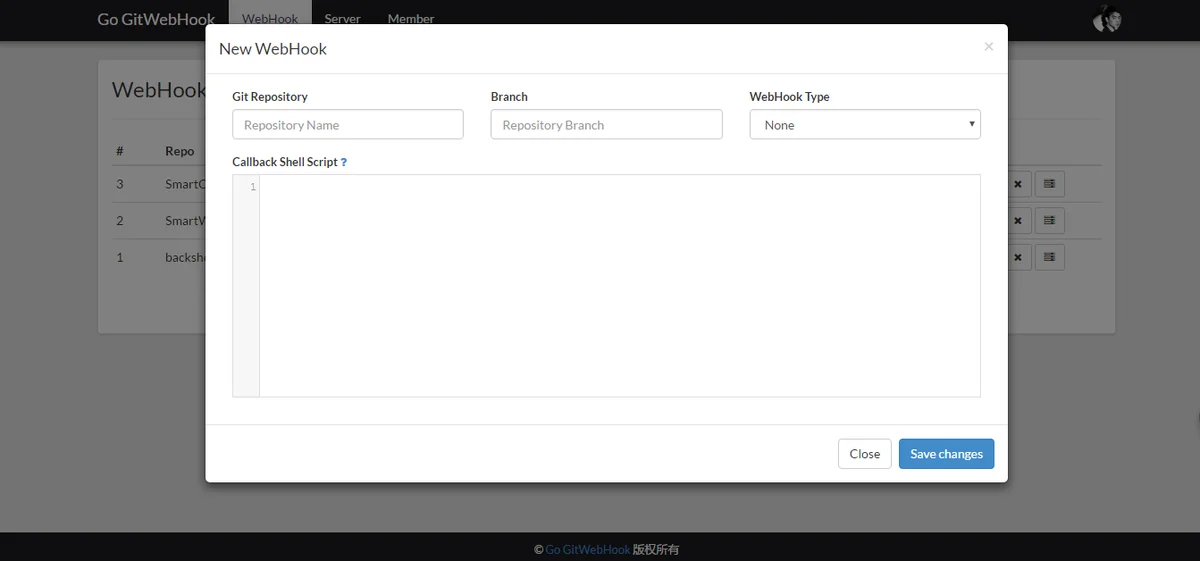Click the delete icon for row 3

pos(1017,184)
